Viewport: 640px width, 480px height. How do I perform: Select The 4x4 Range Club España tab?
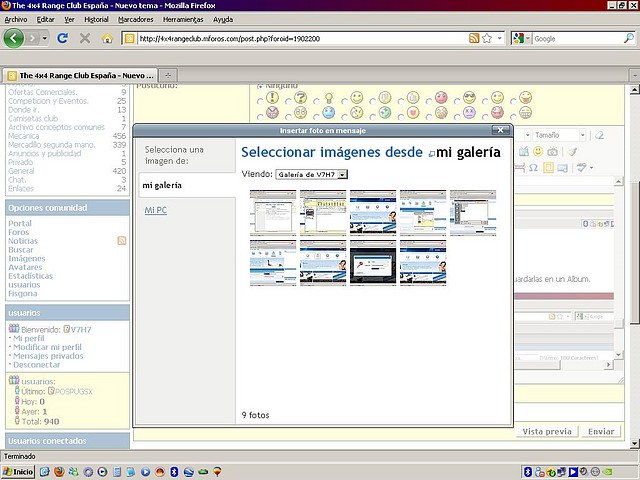(x=80, y=75)
